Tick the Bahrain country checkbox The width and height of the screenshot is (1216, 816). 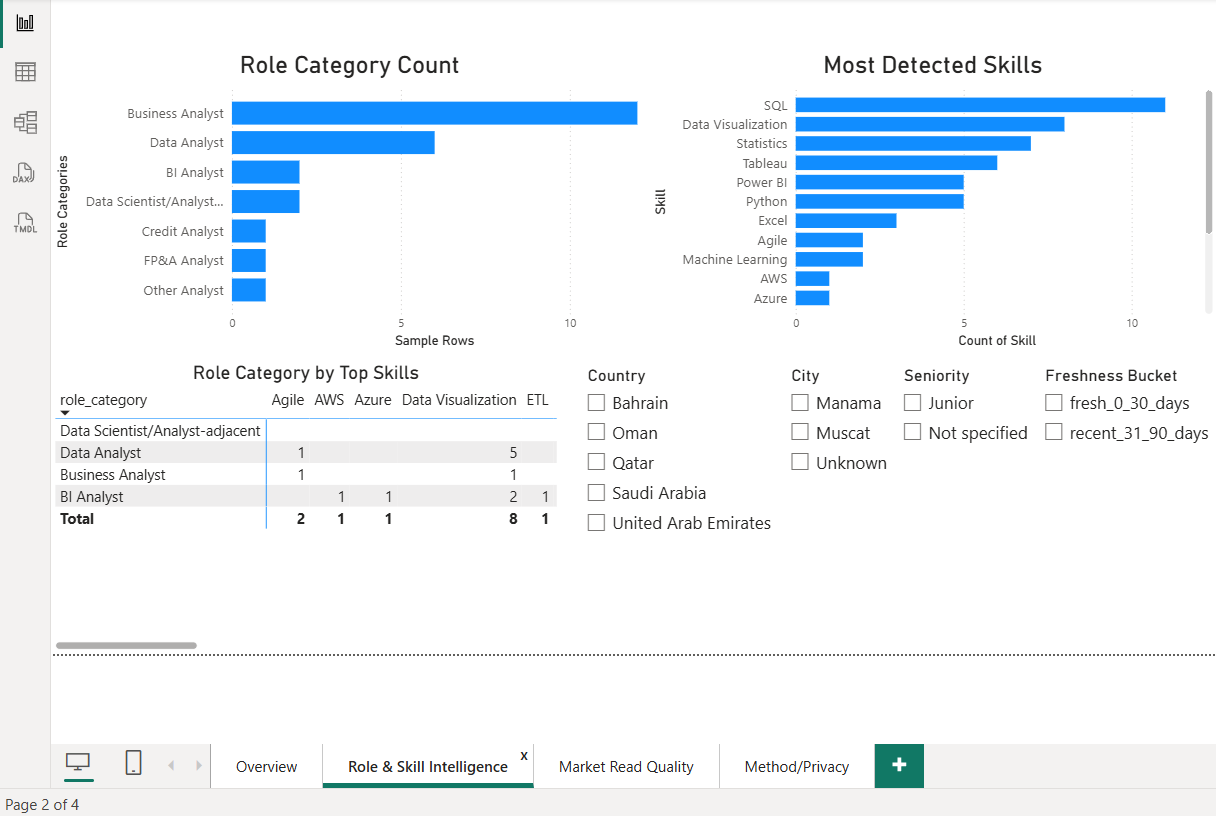click(x=597, y=403)
